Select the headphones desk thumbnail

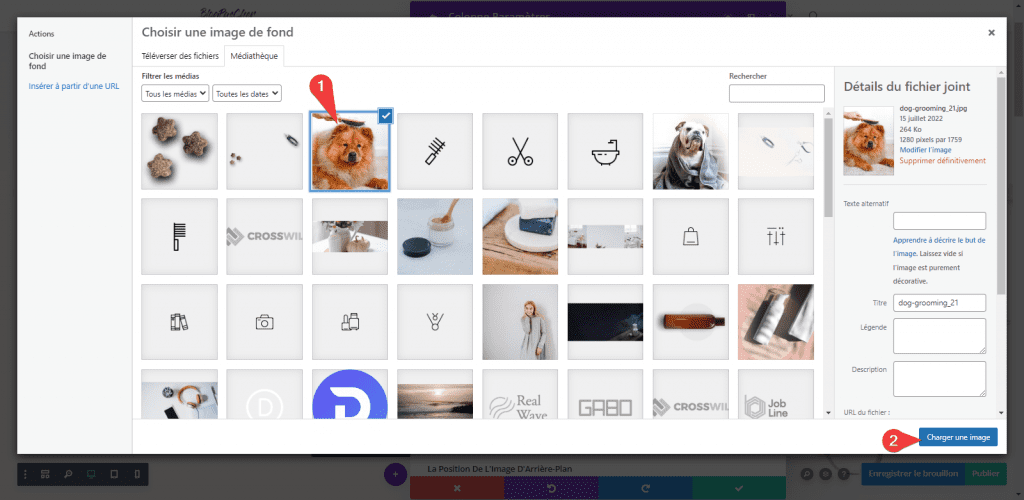click(x=180, y=394)
